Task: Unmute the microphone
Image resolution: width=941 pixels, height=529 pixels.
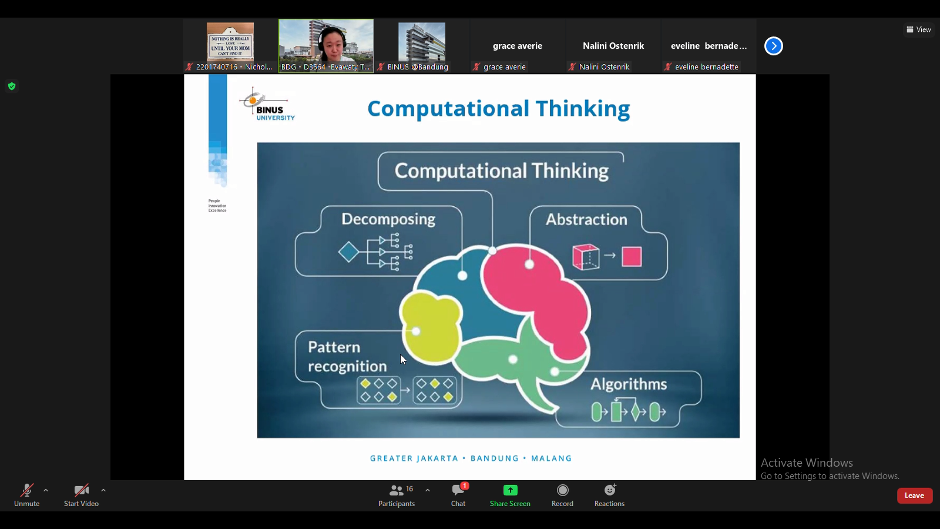Action: click(27, 491)
